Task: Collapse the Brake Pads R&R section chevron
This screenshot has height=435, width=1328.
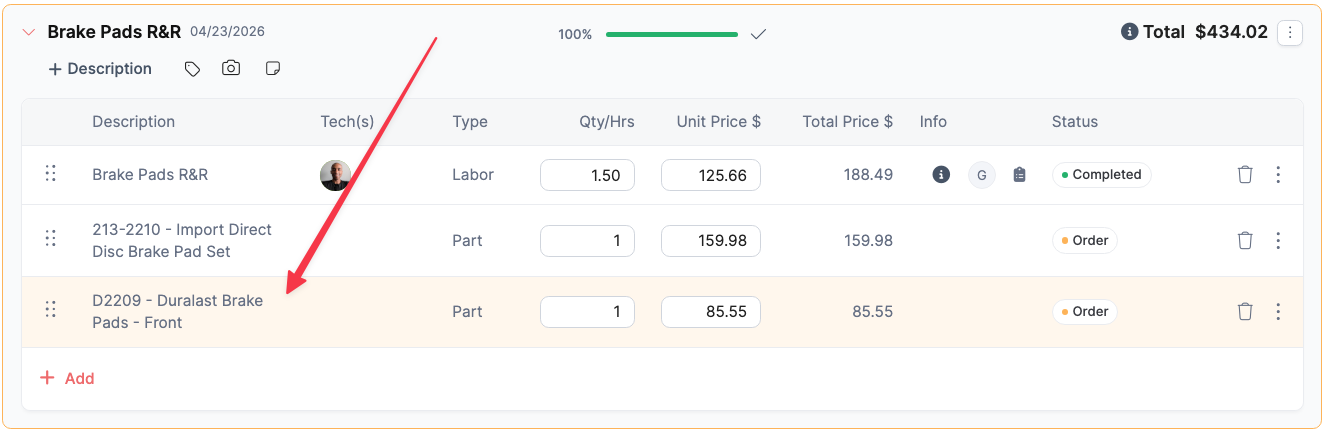Action: (x=29, y=32)
